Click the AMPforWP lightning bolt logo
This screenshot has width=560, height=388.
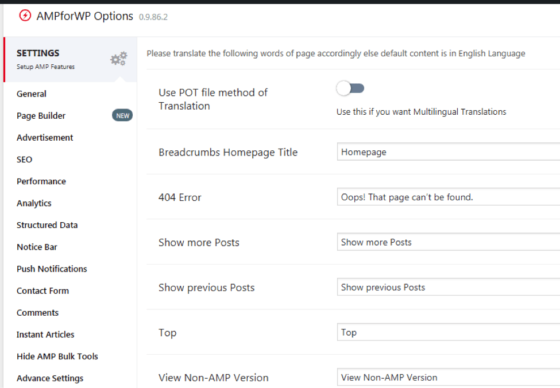pyautogui.click(x=25, y=16)
